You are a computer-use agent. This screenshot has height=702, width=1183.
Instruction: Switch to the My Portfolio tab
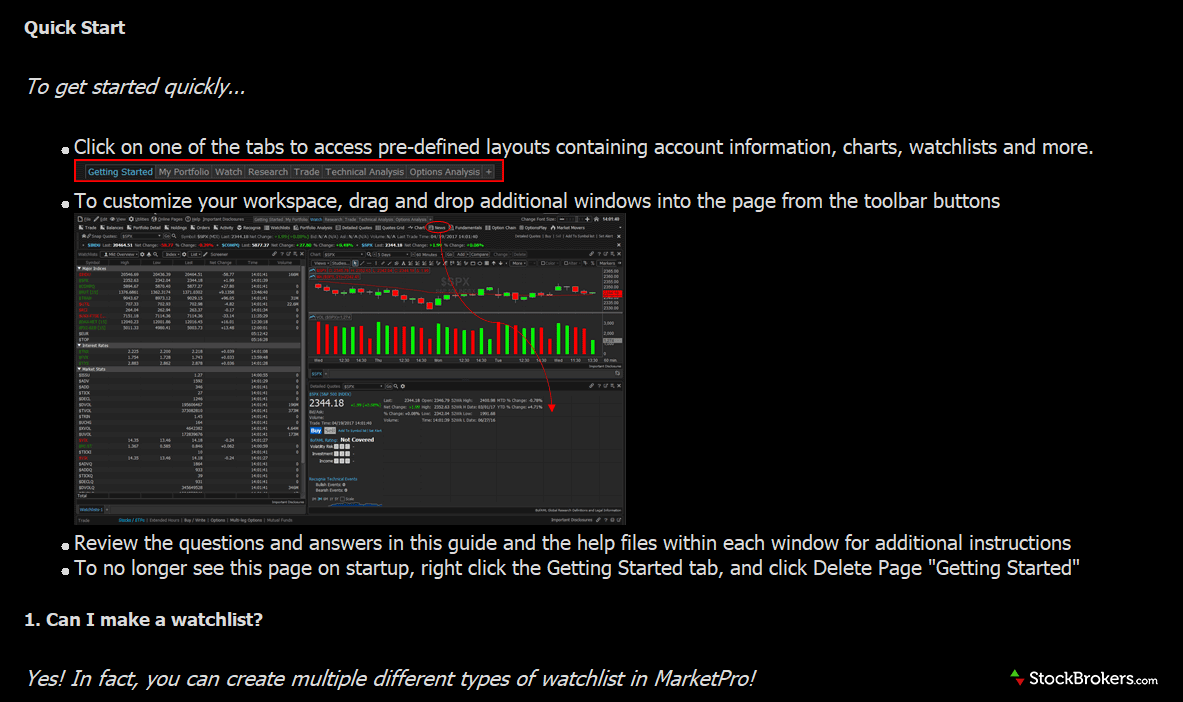[183, 172]
